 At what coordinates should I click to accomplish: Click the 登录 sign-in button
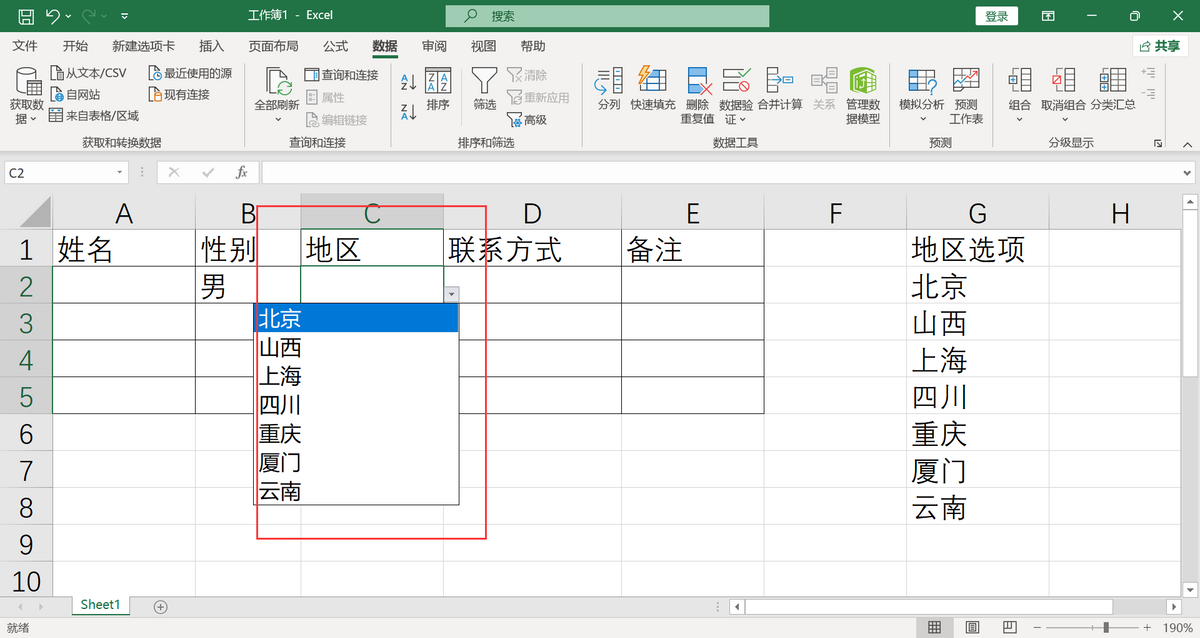pos(996,16)
